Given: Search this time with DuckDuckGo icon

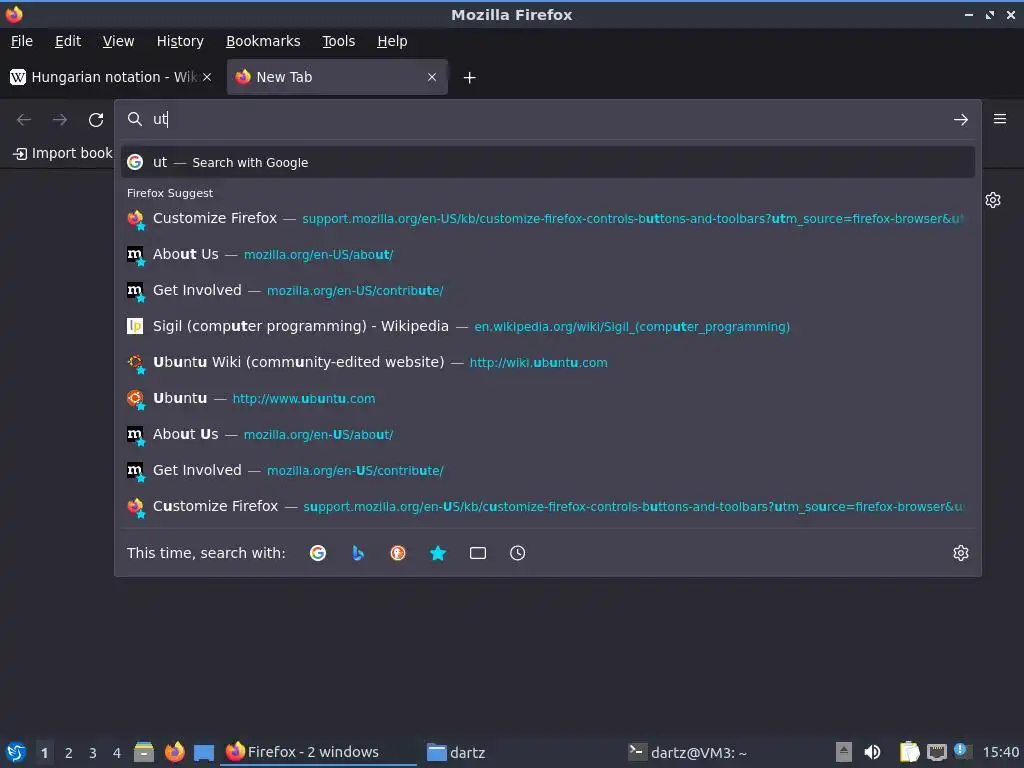Looking at the screenshot, I should 398,553.
